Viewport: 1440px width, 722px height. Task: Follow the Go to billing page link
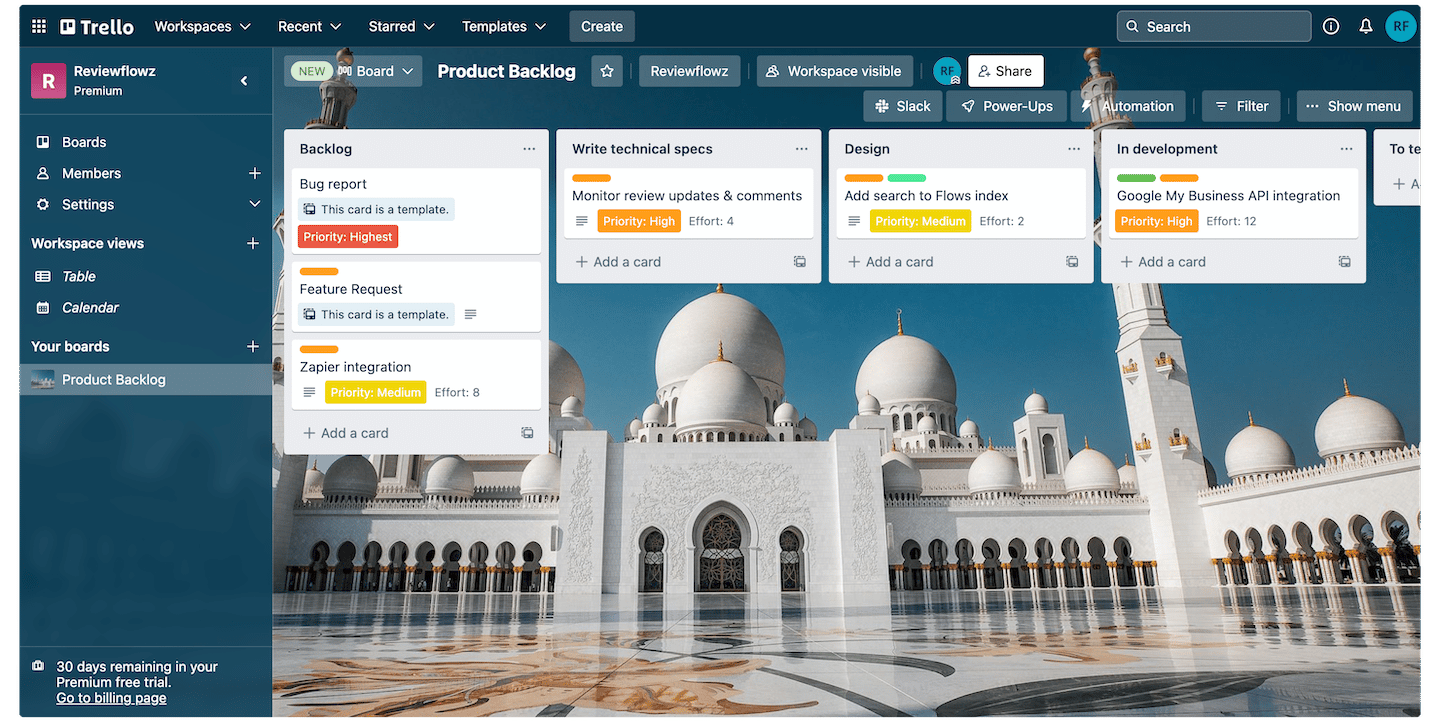tap(111, 698)
